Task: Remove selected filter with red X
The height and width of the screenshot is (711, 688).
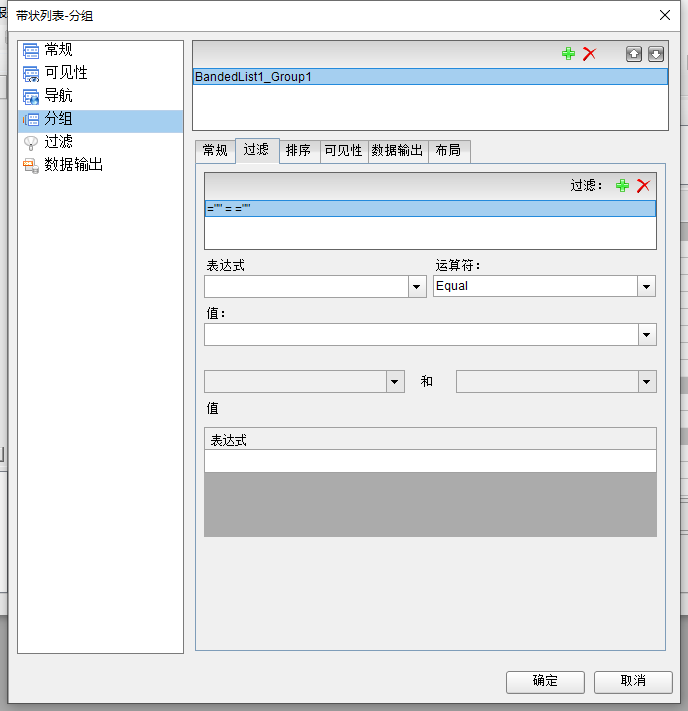Action: (x=644, y=185)
